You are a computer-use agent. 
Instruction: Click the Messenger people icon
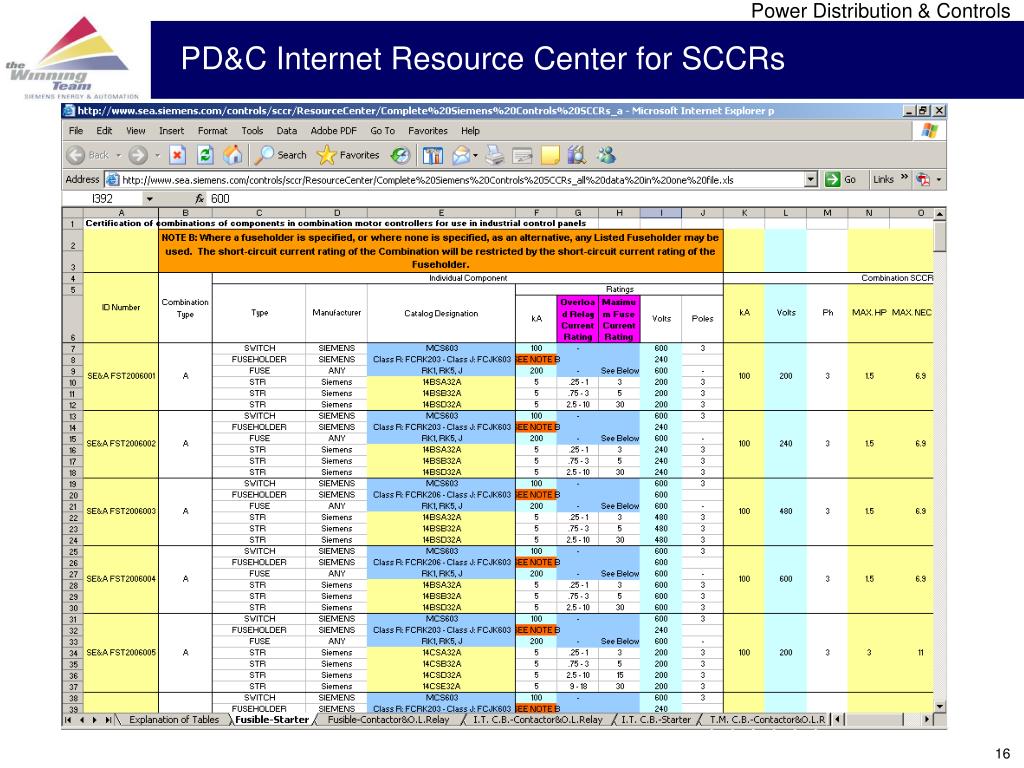(607, 155)
